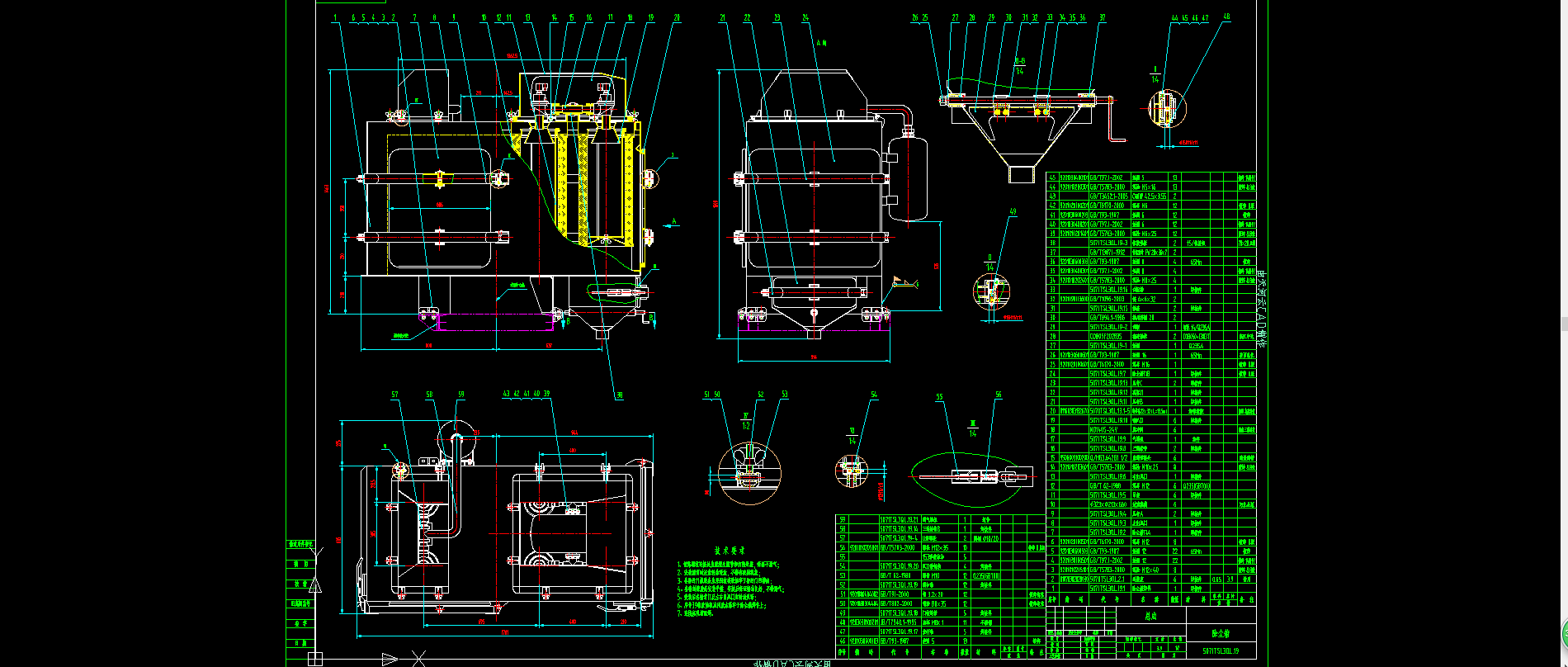Click balloon number 57 in plan view
This screenshot has width=1568, height=667.
(x=394, y=395)
